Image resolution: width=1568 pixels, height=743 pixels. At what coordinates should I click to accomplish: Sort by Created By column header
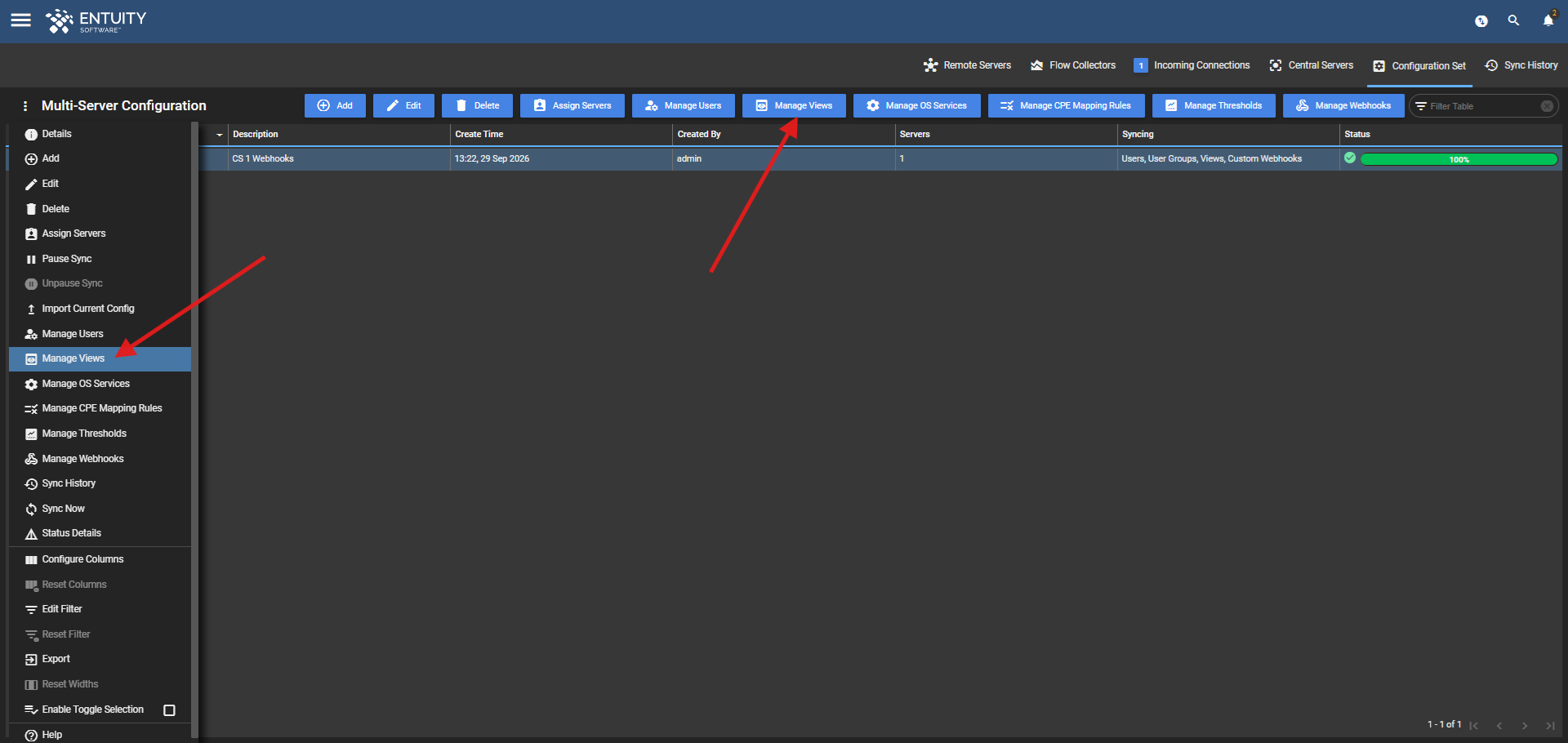click(782, 134)
